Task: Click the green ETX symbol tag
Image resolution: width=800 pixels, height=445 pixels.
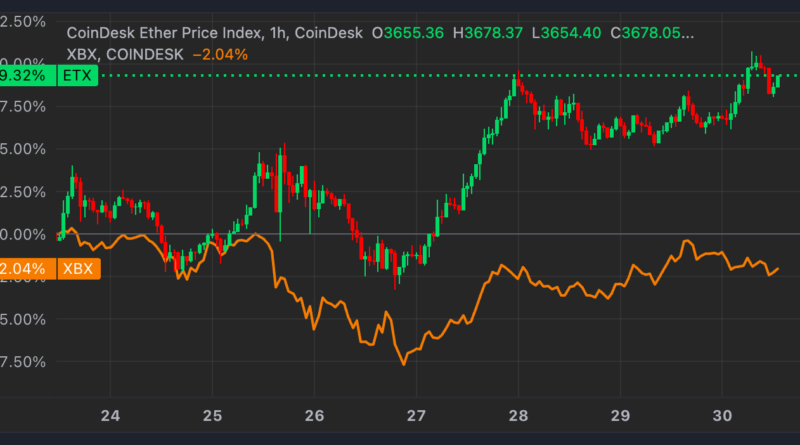Action: click(76, 75)
